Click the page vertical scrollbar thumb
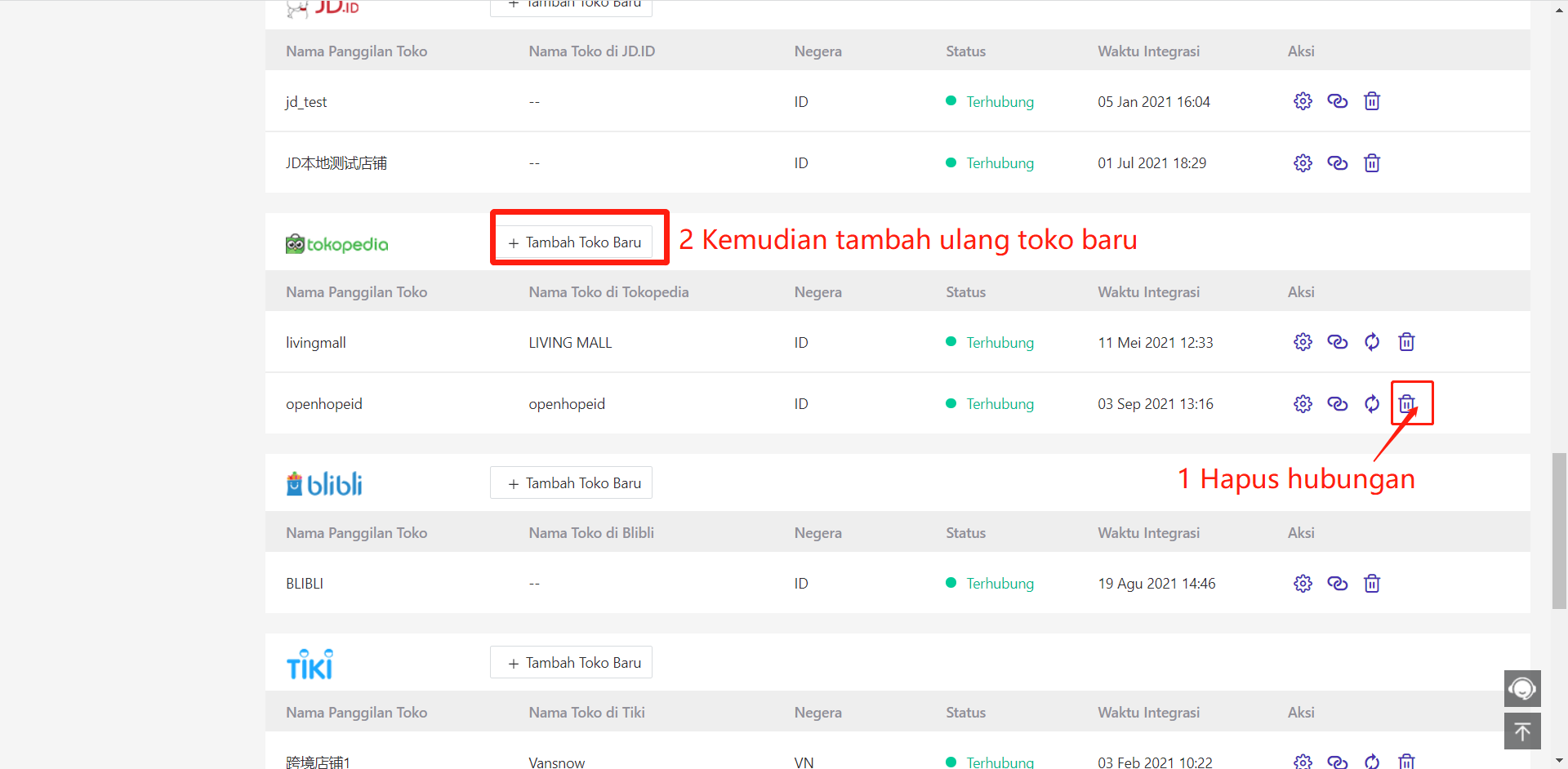This screenshot has width=1568, height=769. point(1559,531)
